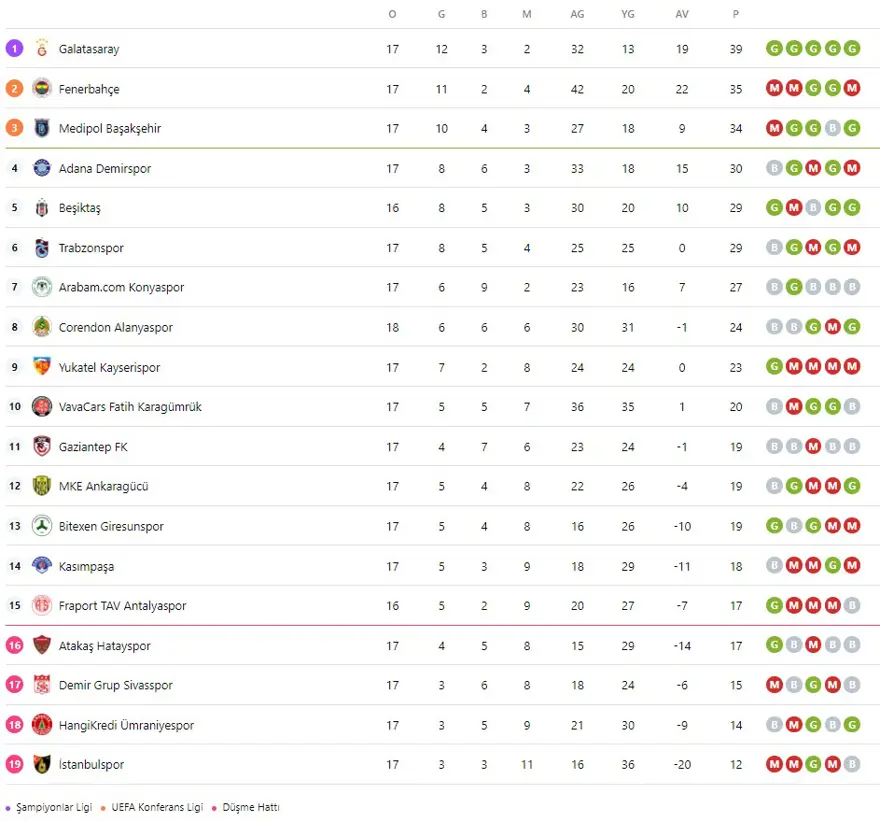This screenshot has height=821, width=880.
Task: Open the Adana Demirspor team page
Action: coord(105,169)
